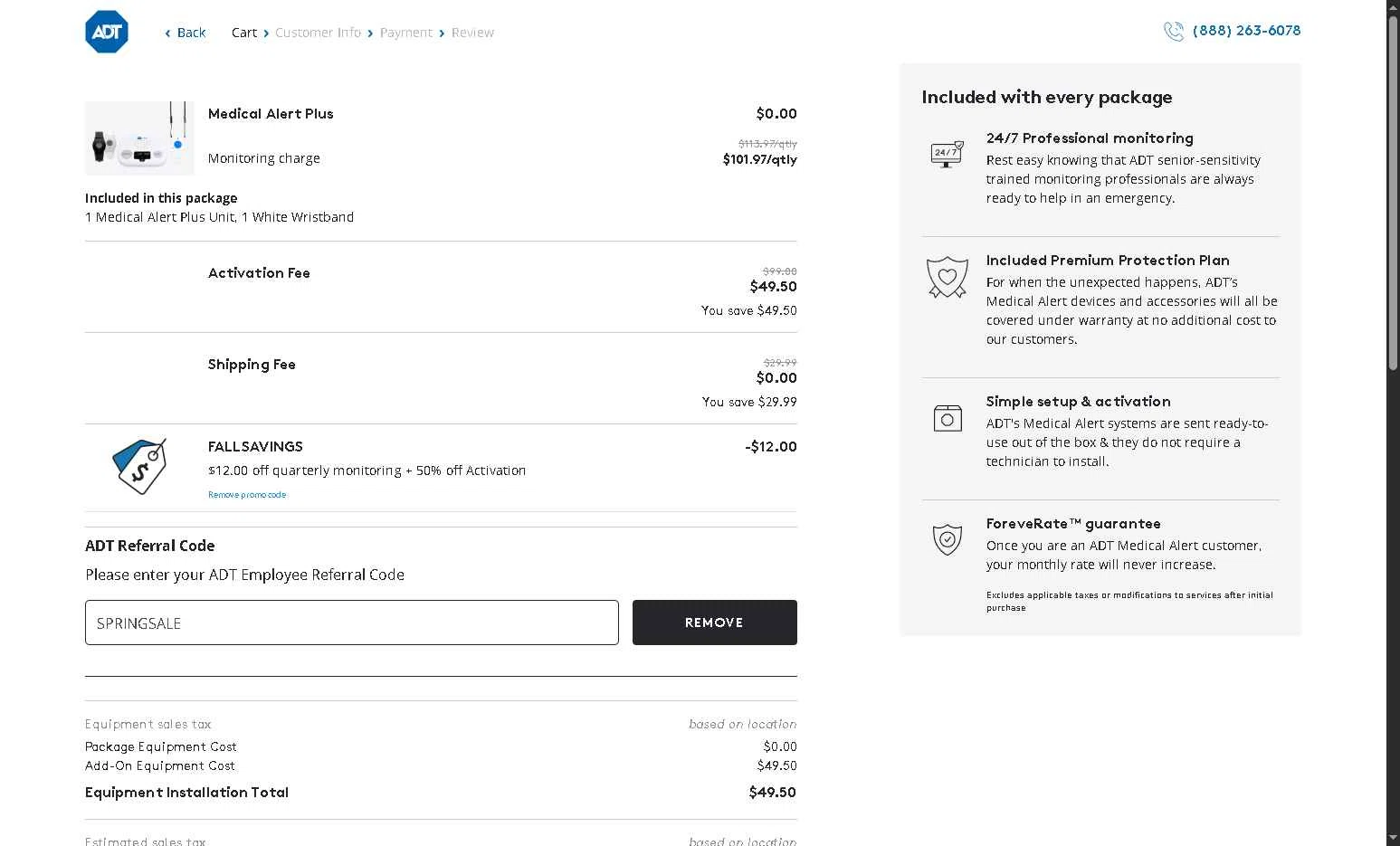
Task: Click the FALLSAVINGS promo price tag icon
Action: click(140, 467)
